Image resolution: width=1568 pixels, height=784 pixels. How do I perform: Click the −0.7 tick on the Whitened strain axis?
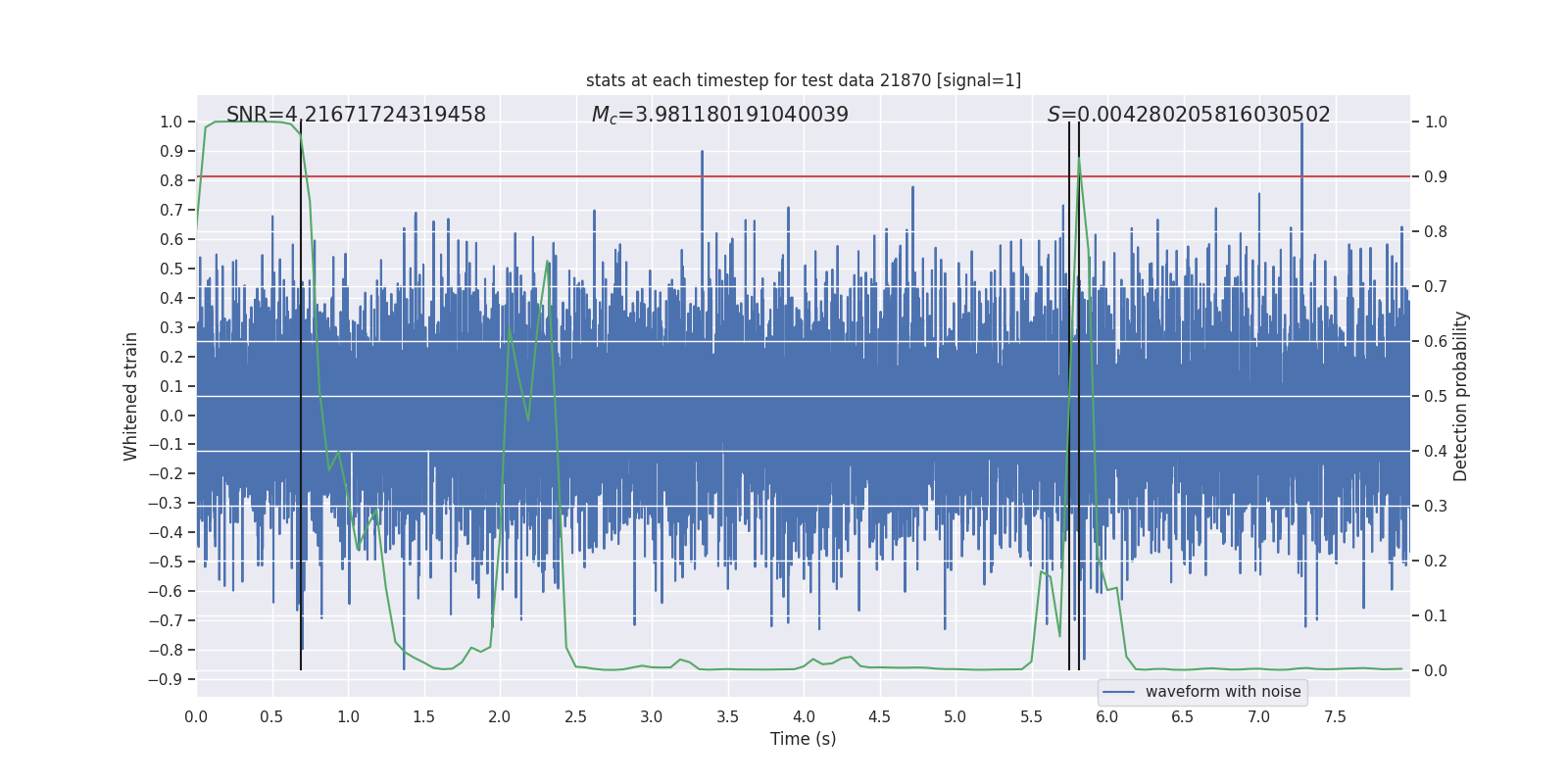166,621
